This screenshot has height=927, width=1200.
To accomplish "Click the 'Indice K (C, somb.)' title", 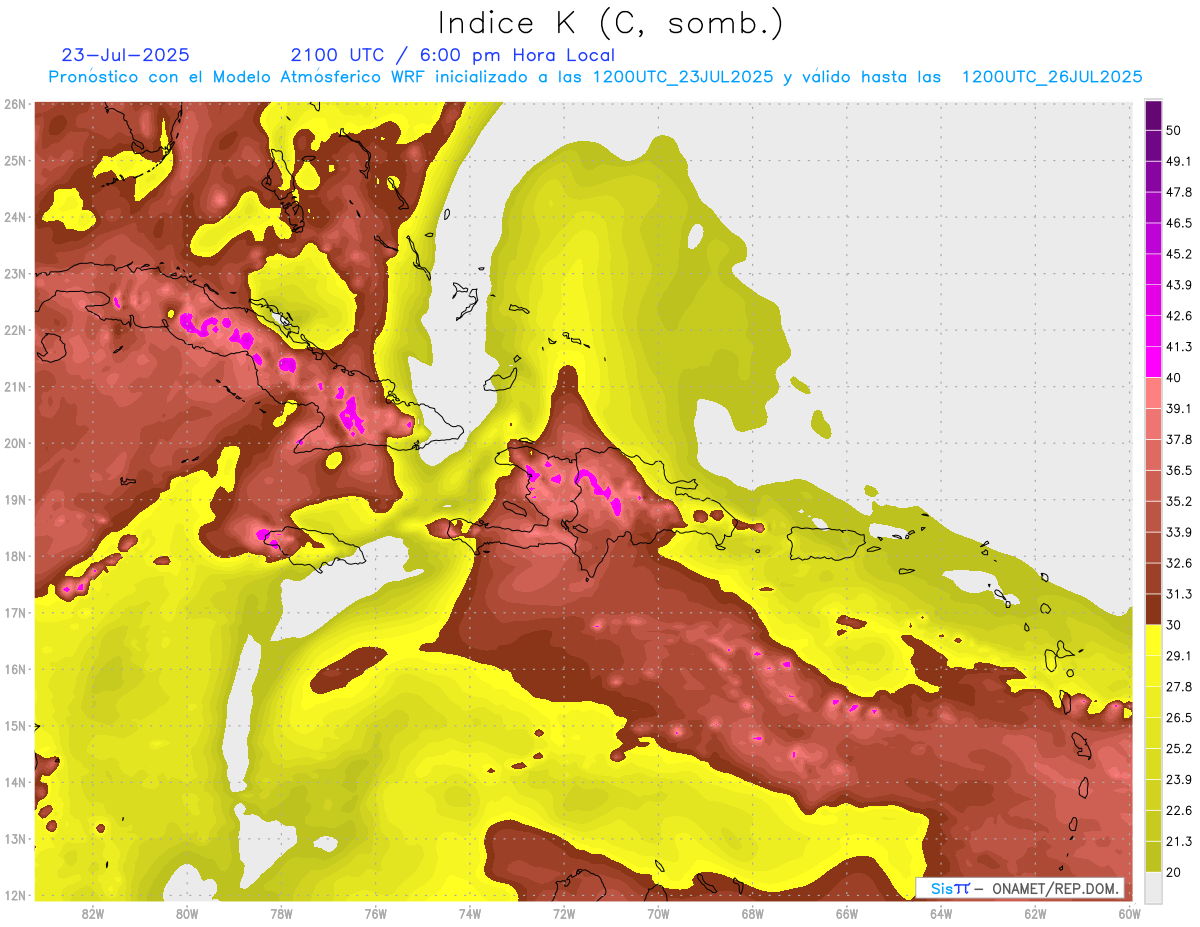I will 611,24.
